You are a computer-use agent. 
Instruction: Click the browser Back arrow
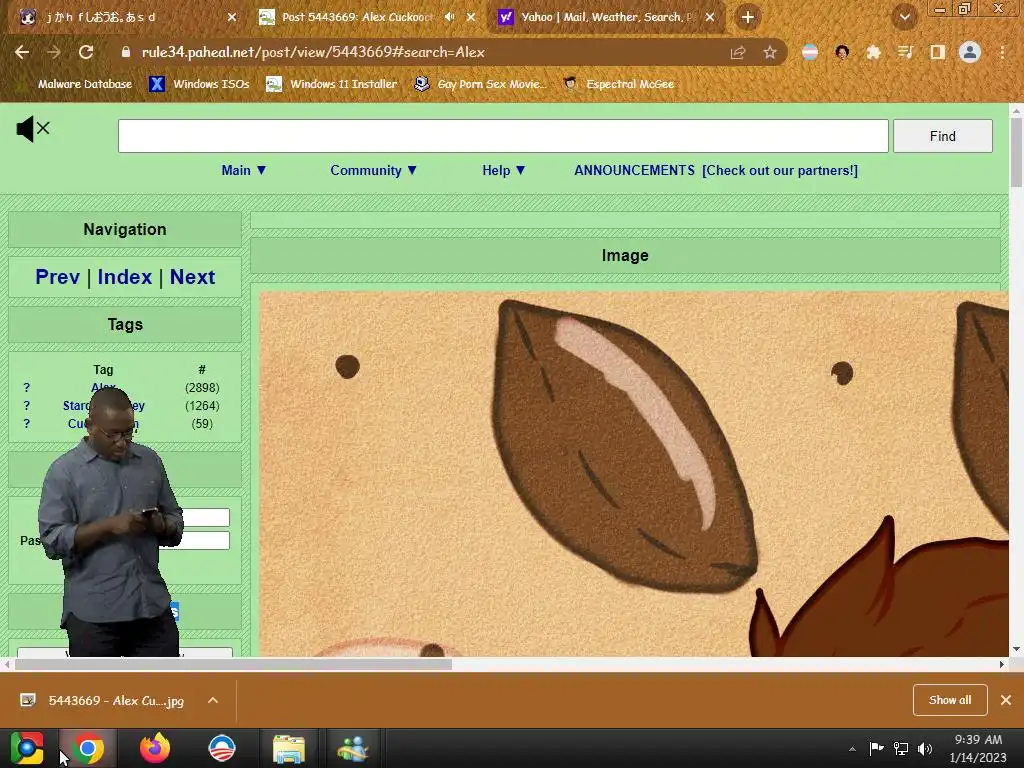tap(22, 52)
